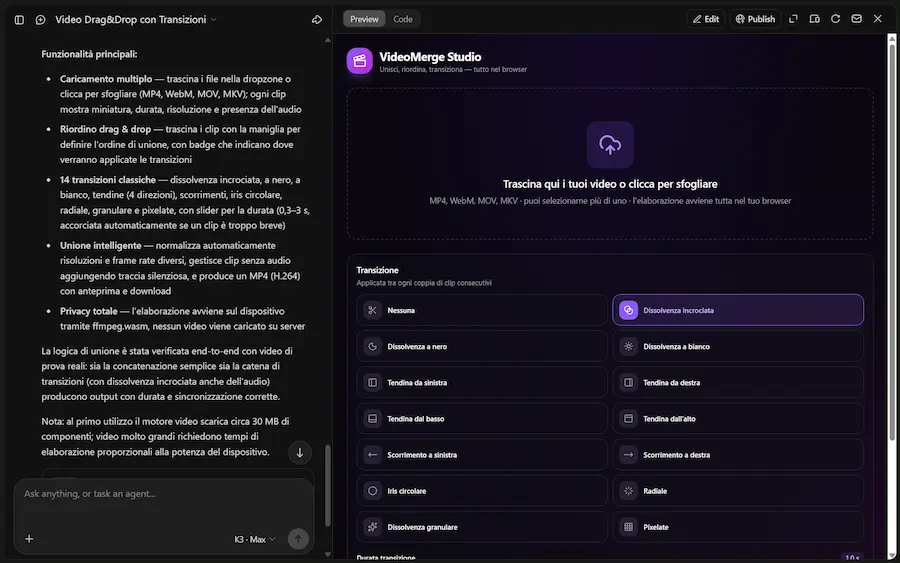Viewport: 900px width, 563px height.
Task: Toggle device preview icon
Action: pos(814,19)
